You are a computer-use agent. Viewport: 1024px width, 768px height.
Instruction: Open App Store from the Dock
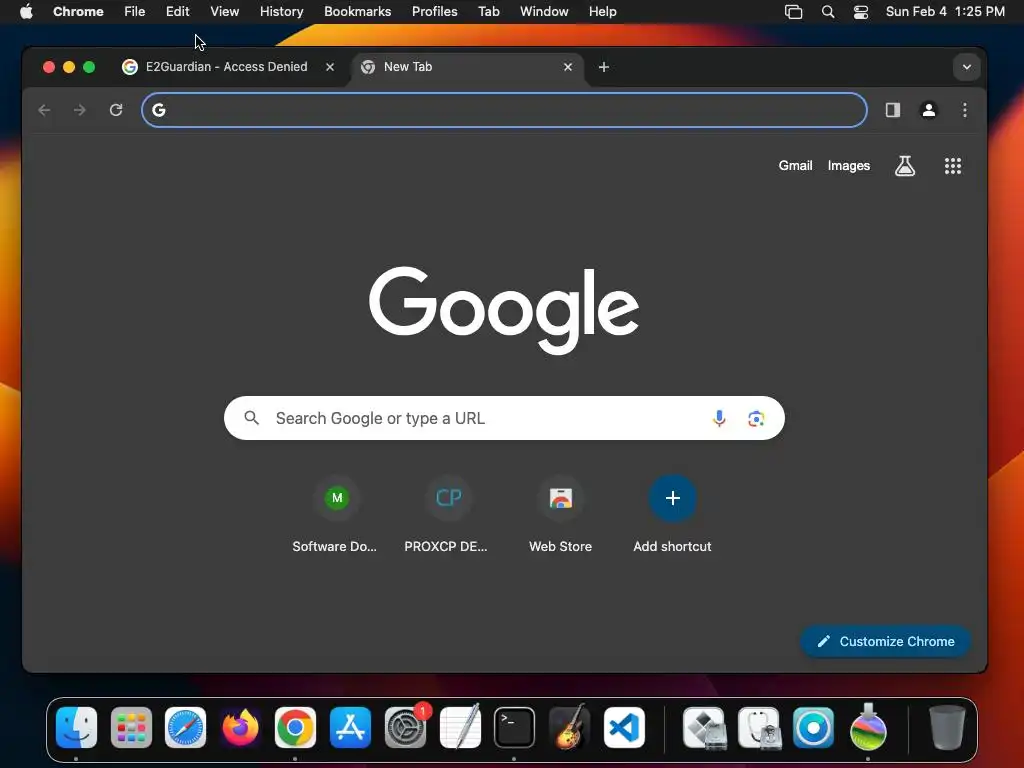[x=350, y=728]
